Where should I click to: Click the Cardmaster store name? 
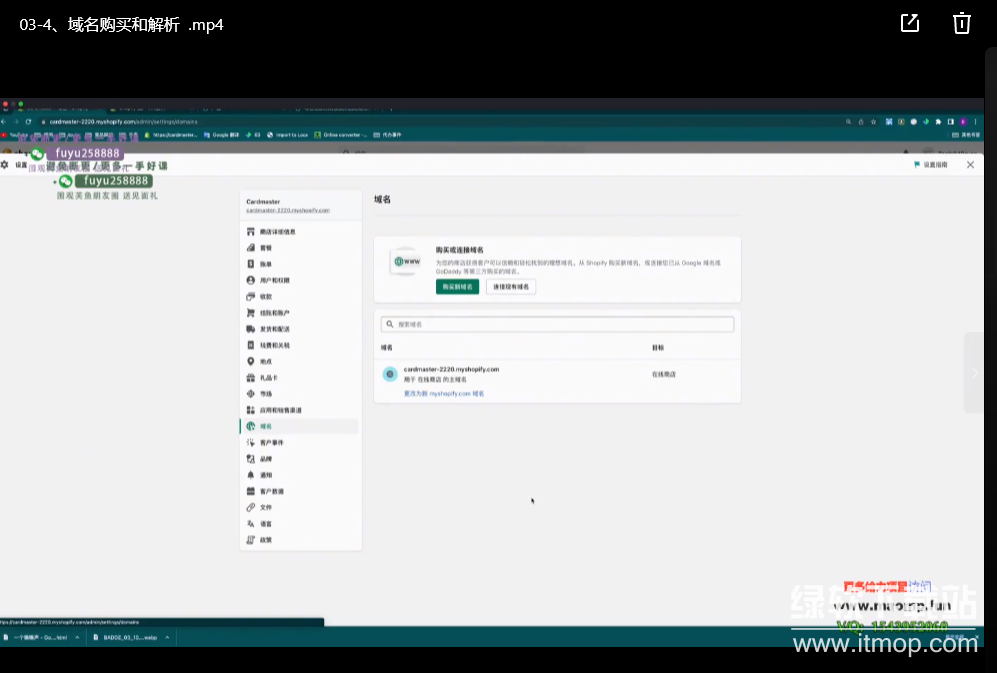(263, 202)
